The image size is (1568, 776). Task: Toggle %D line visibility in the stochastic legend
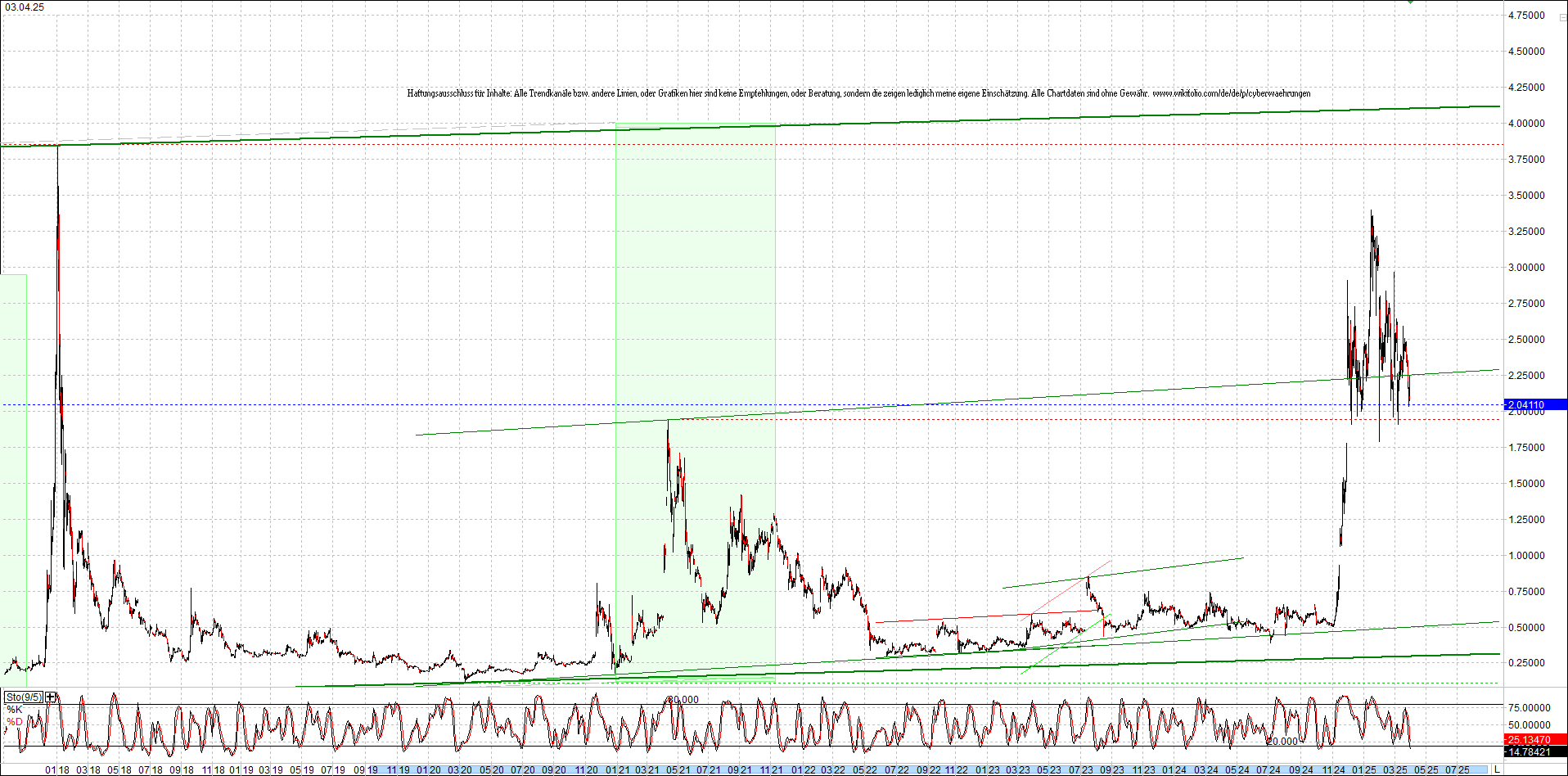pyautogui.click(x=16, y=720)
